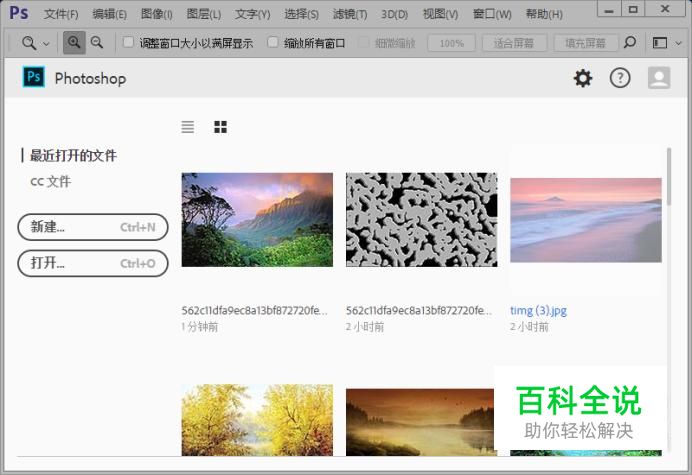Viewport: 692px width, 475px height.
Task: Expand the zoom tool preset dropdown arrow
Action: coord(46,43)
